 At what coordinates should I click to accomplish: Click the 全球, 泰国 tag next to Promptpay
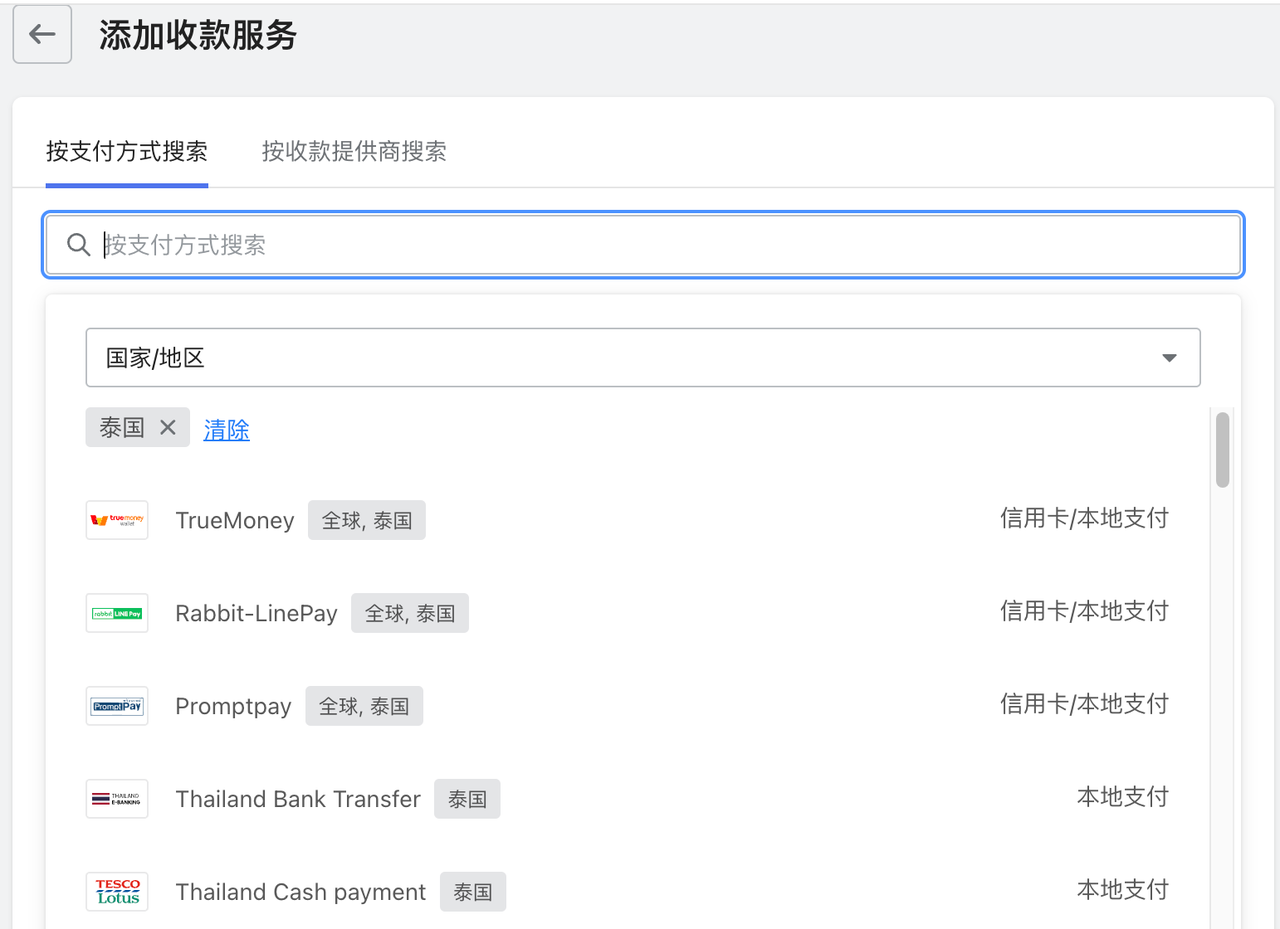coord(364,705)
